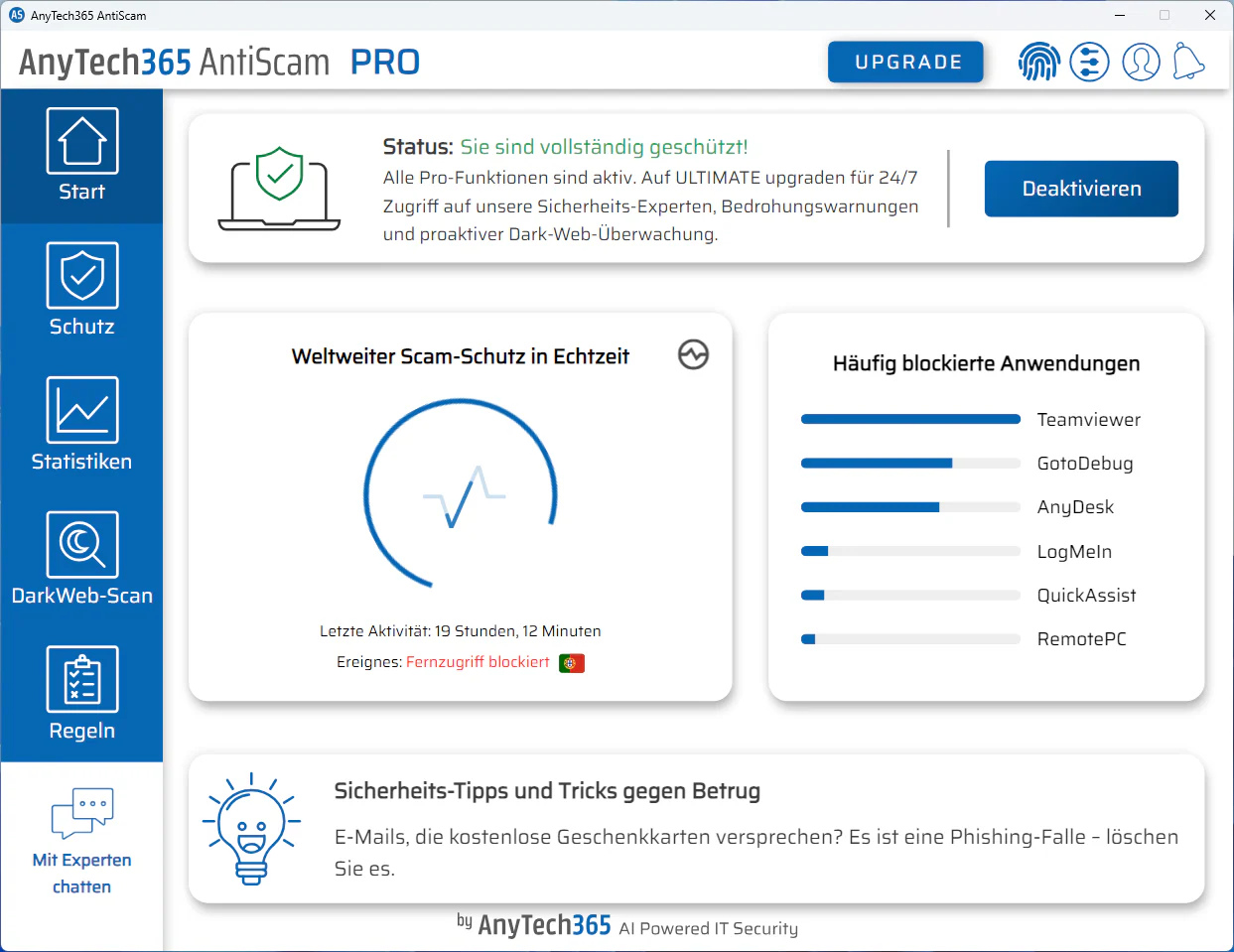The width and height of the screenshot is (1234, 952).
Task: Click the protected laptop shield status icon
Action: click(x=279, y=189)
